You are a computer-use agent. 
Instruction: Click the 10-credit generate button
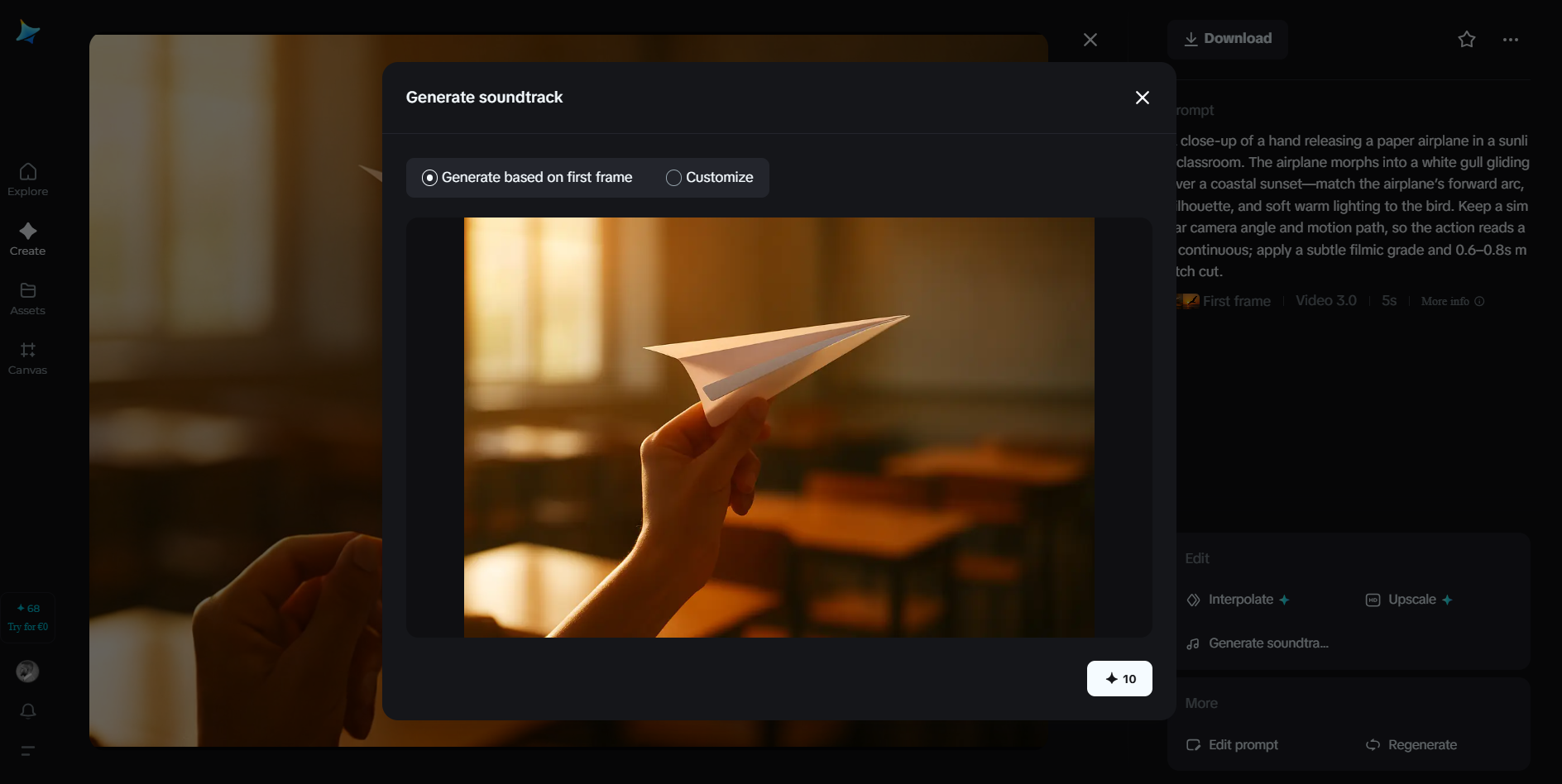coord(1119,679)
